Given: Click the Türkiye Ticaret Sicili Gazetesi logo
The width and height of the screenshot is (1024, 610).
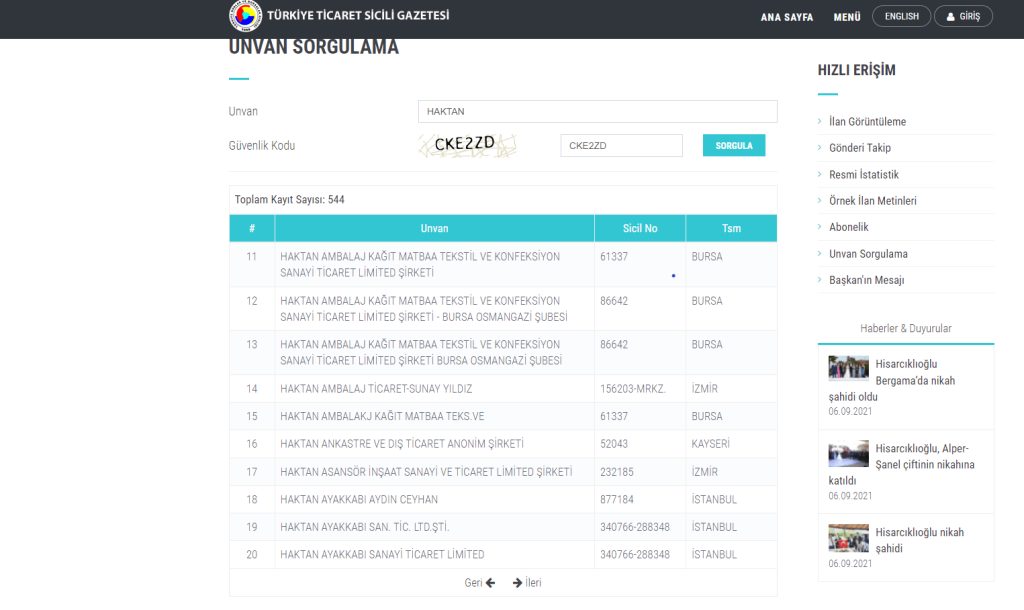Looking at the screenshot, I should [246, 16].
